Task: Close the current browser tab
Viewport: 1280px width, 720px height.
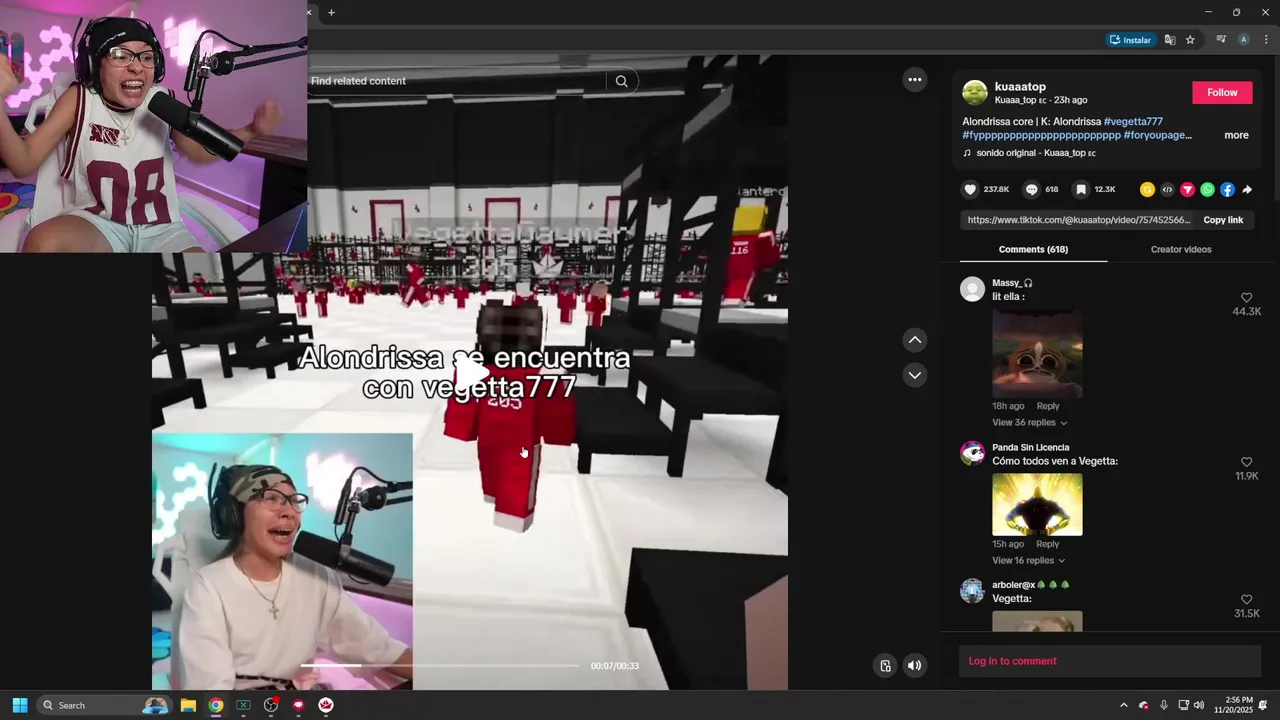Action: (309, 12)
